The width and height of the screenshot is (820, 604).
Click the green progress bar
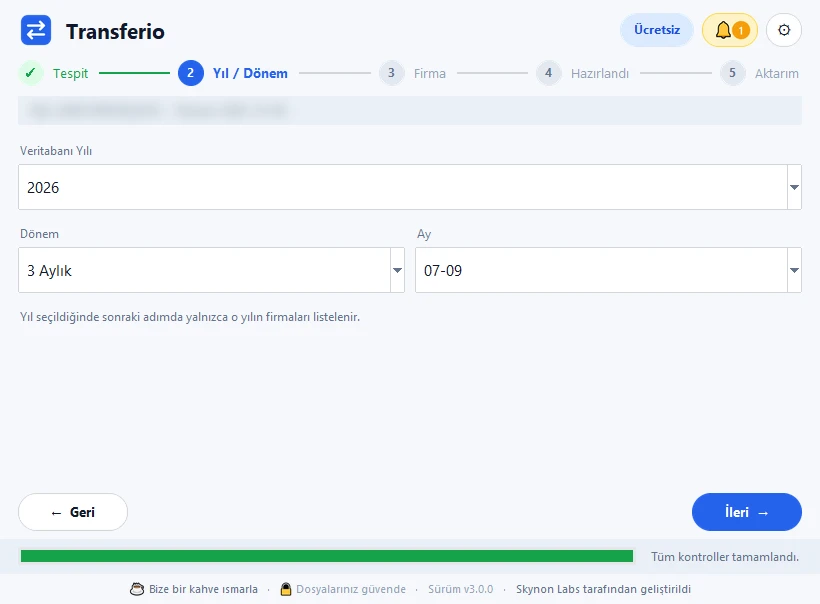click(327, 556)
